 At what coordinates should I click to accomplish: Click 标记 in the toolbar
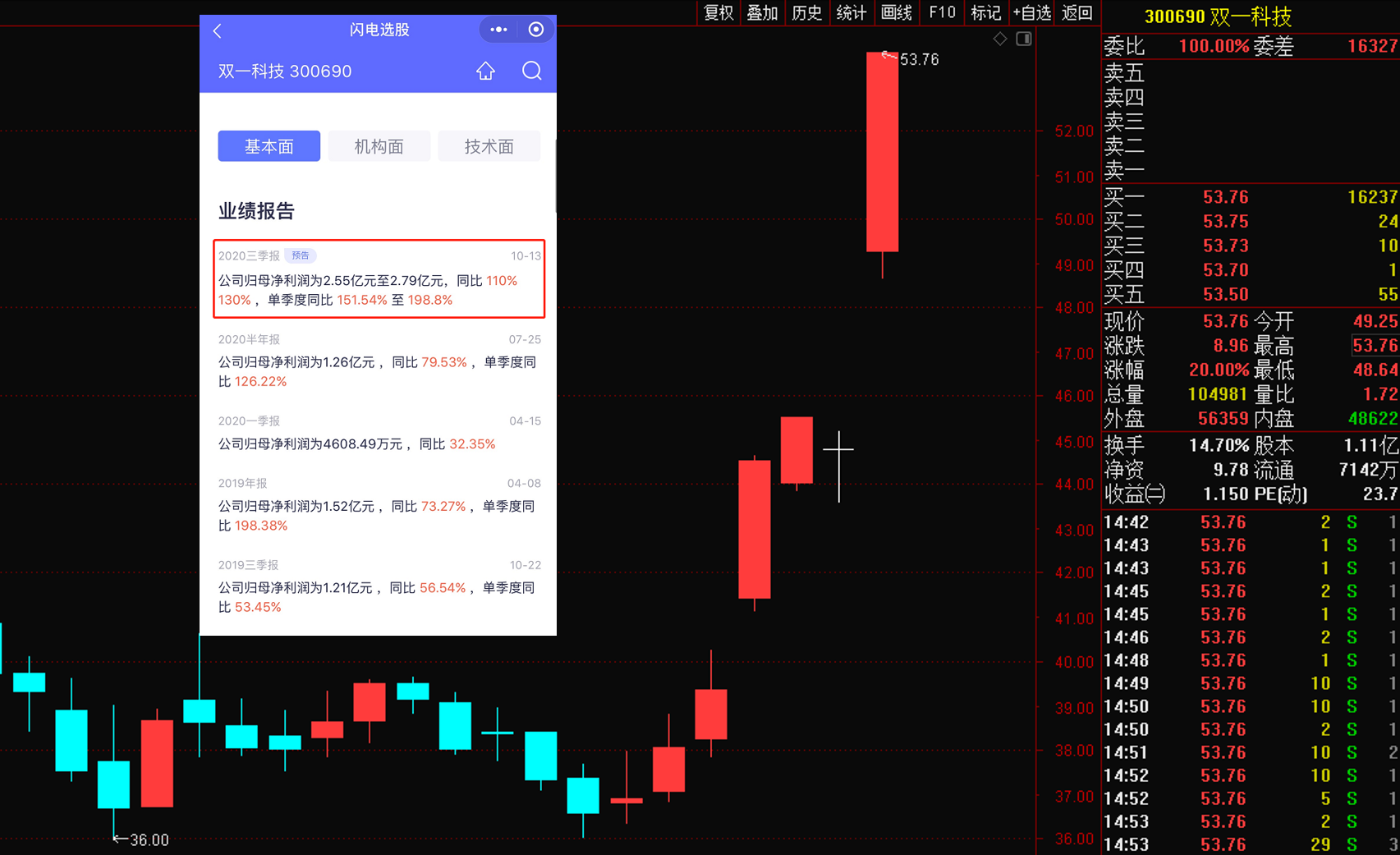(986, 12)
